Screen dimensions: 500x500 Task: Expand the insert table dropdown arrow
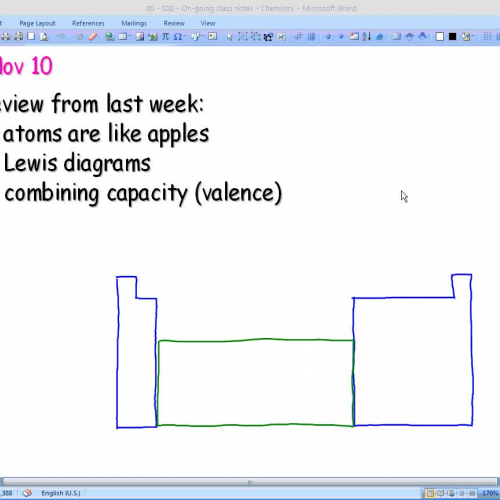pos(130,37)
